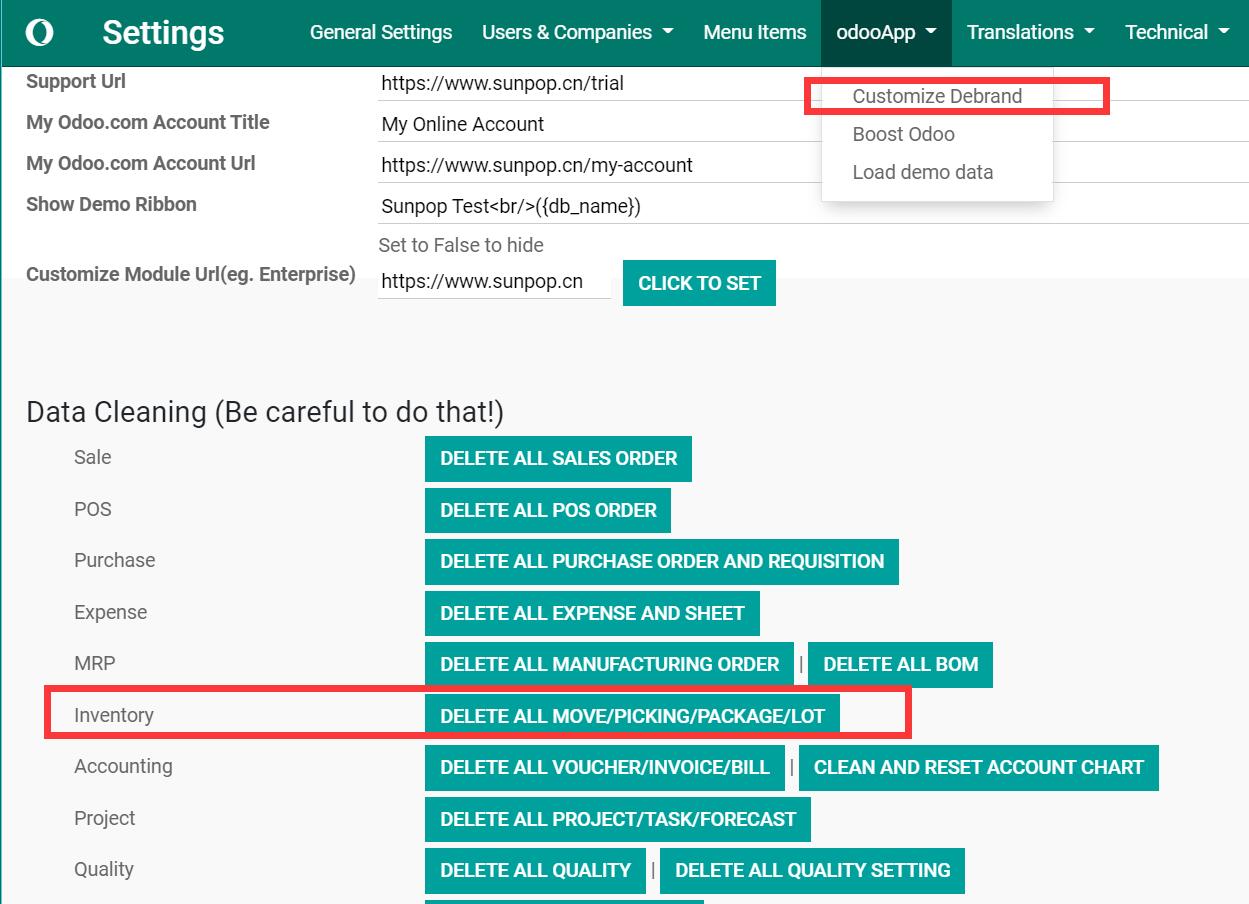The height and width of the screenshot is (904, 1249).
Task: Click the CLICK TO SET button
Action: (699, 283)
